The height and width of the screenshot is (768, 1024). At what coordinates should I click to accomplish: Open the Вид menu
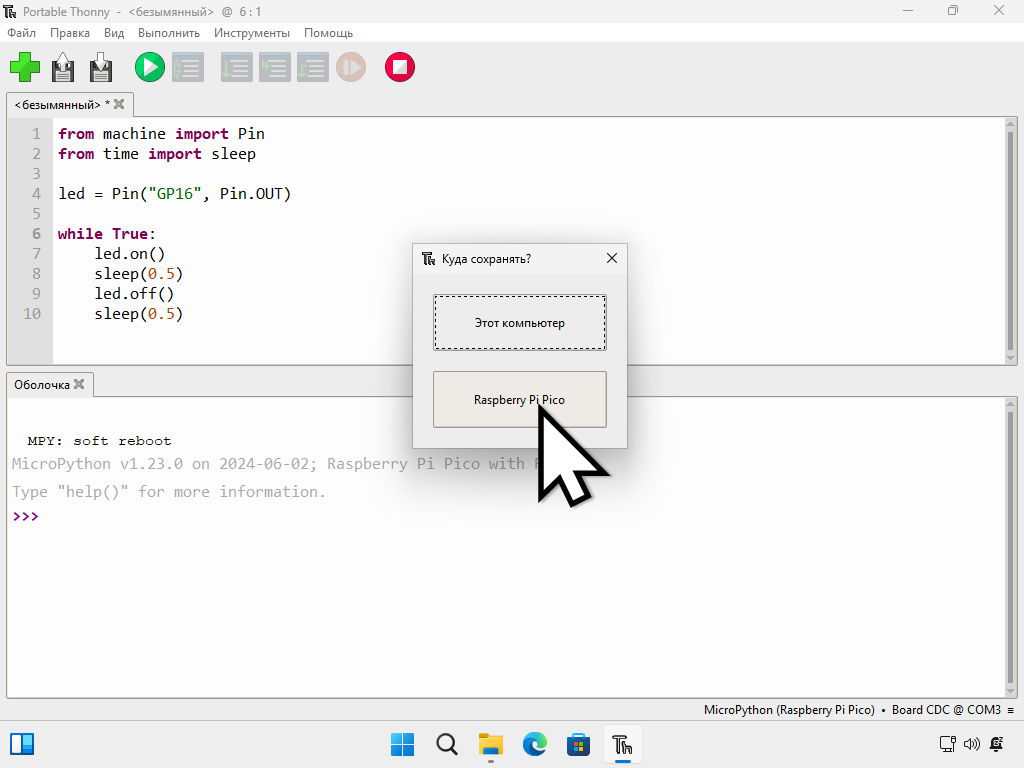tap(114, 33)
